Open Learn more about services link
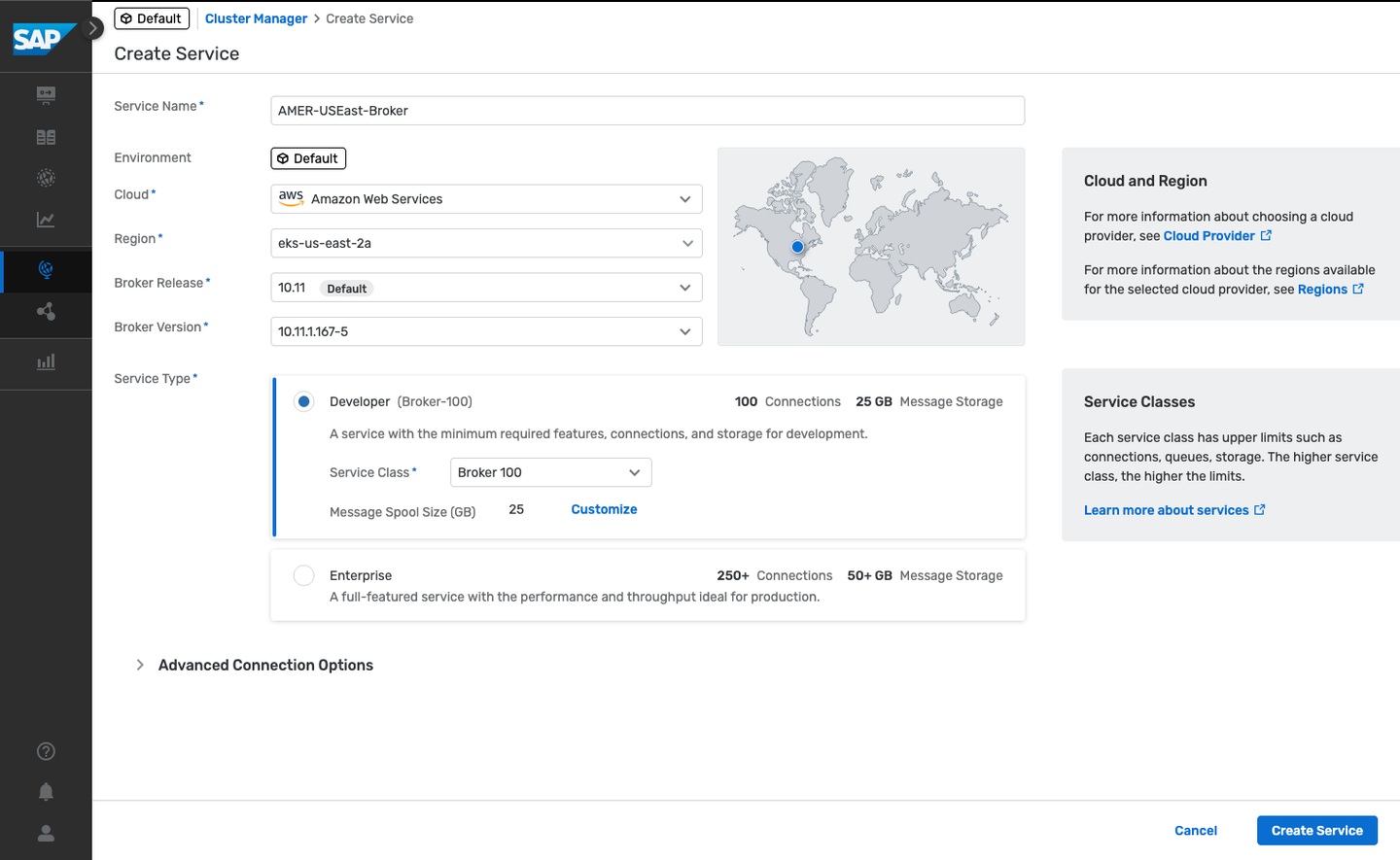 pyautogui.click(x=1174, y=510)
